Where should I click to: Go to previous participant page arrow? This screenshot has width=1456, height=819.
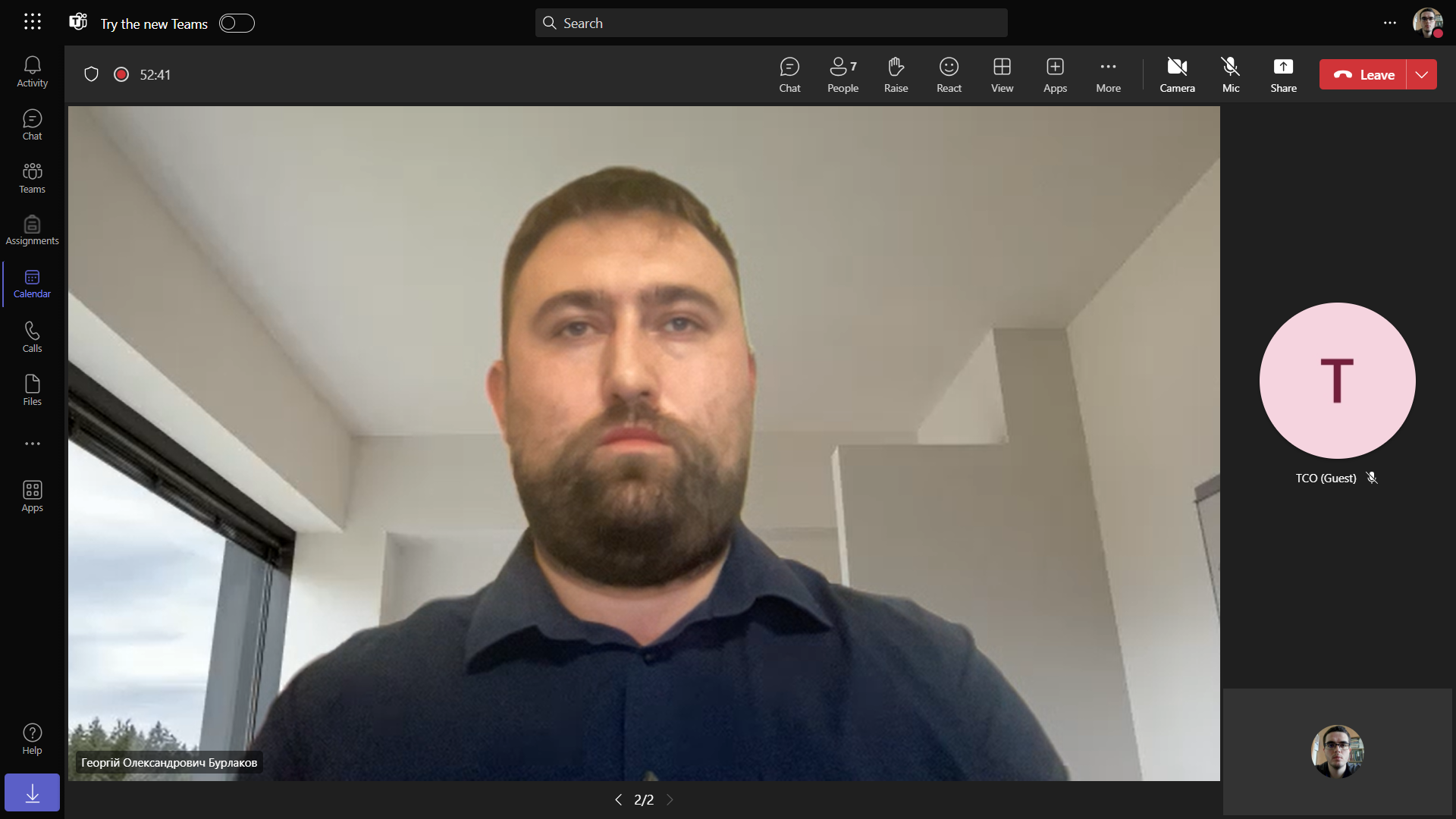(618, 800)
